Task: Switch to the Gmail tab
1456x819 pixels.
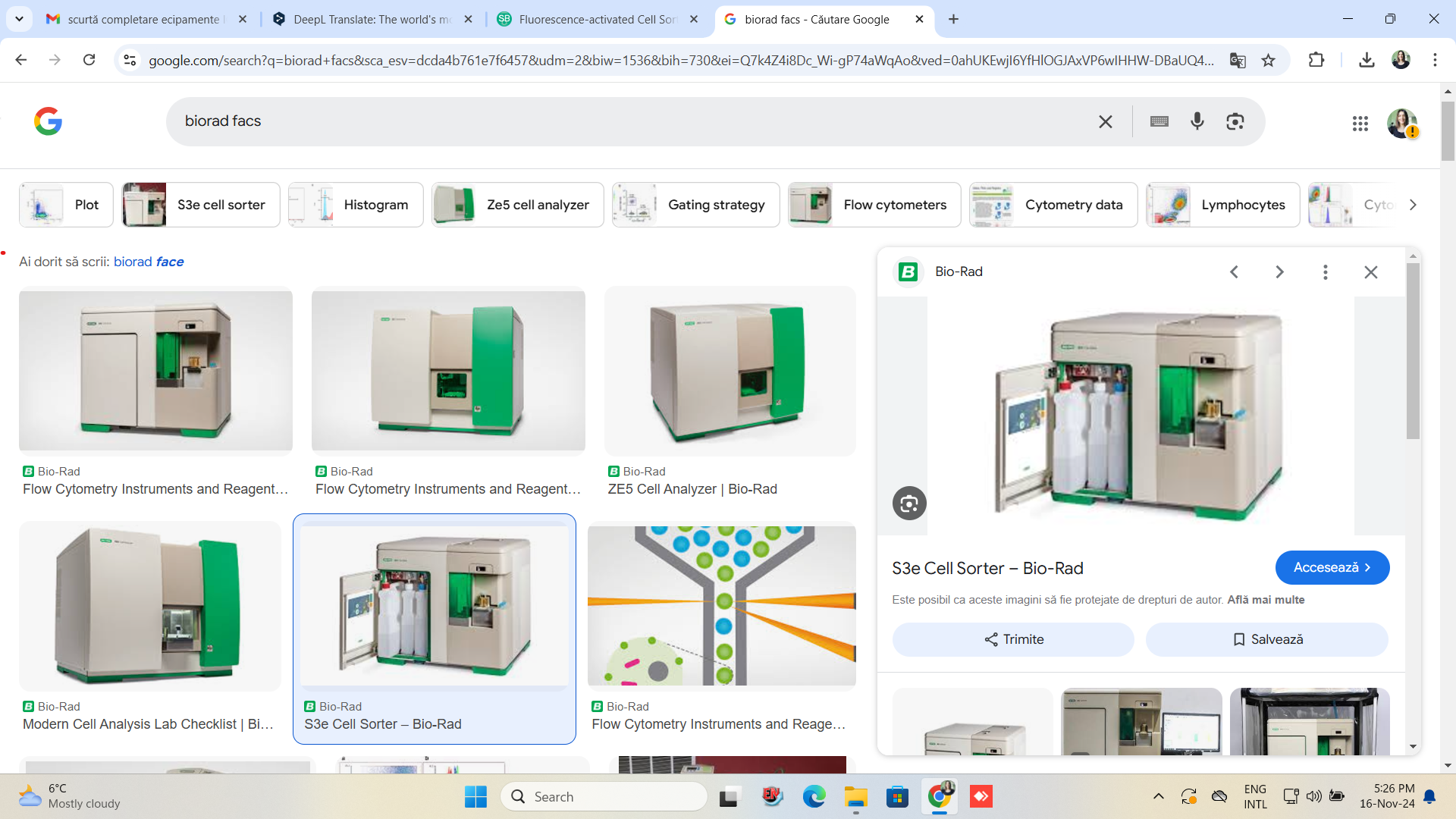Action: click(146, 19)
